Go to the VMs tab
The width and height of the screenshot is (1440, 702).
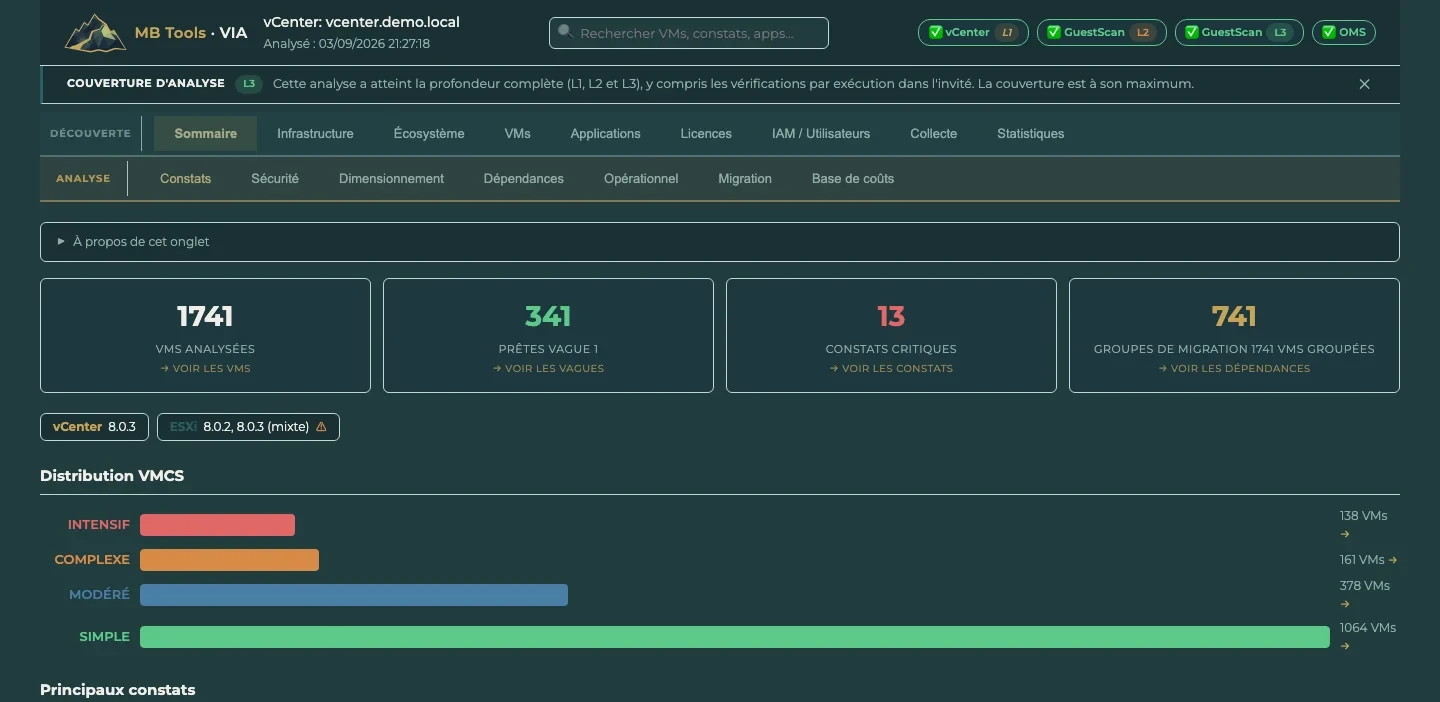(517, 133)
